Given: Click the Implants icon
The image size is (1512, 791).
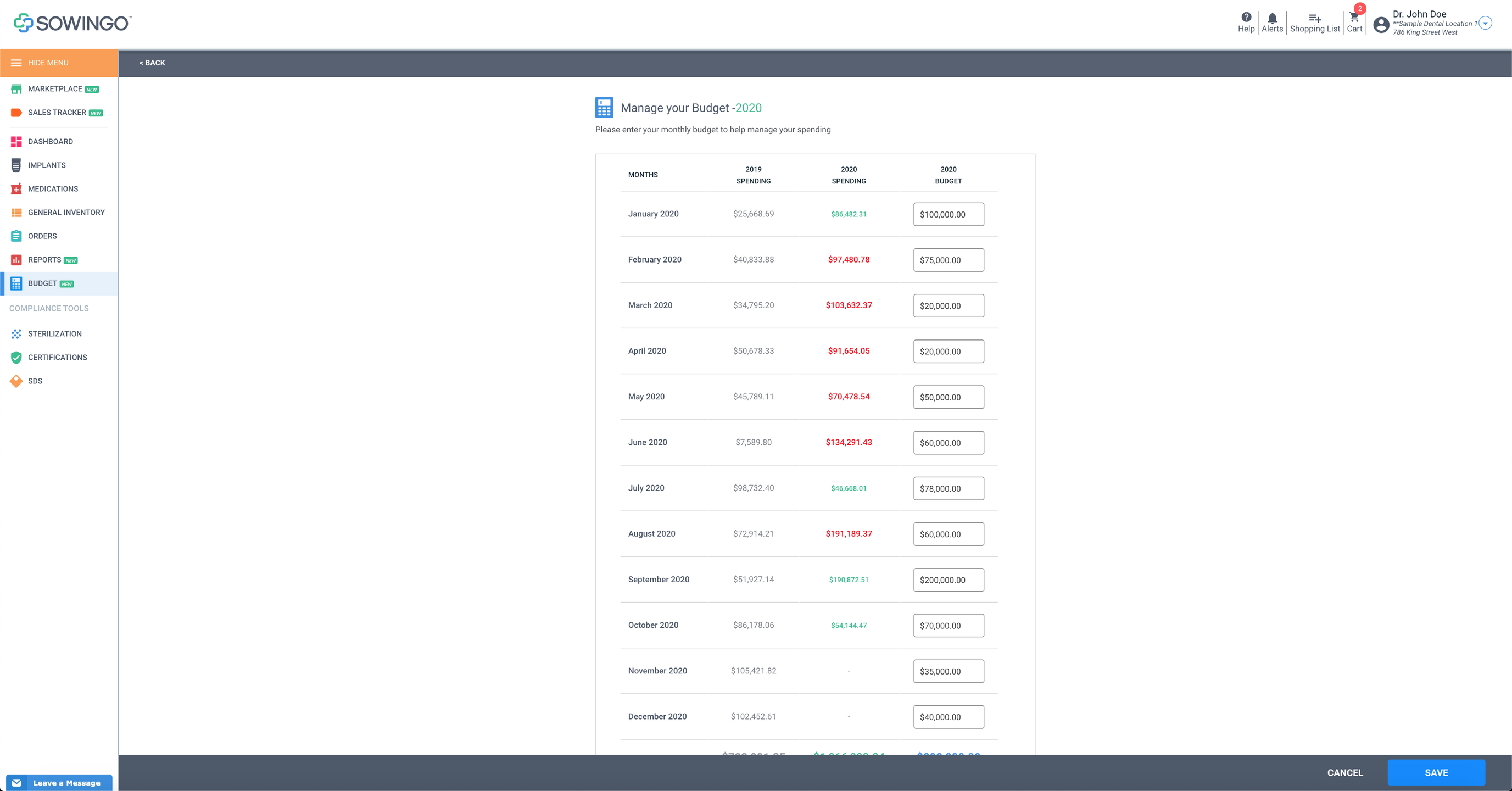Looking at the screenshot, I should click(x=16, y=165).
